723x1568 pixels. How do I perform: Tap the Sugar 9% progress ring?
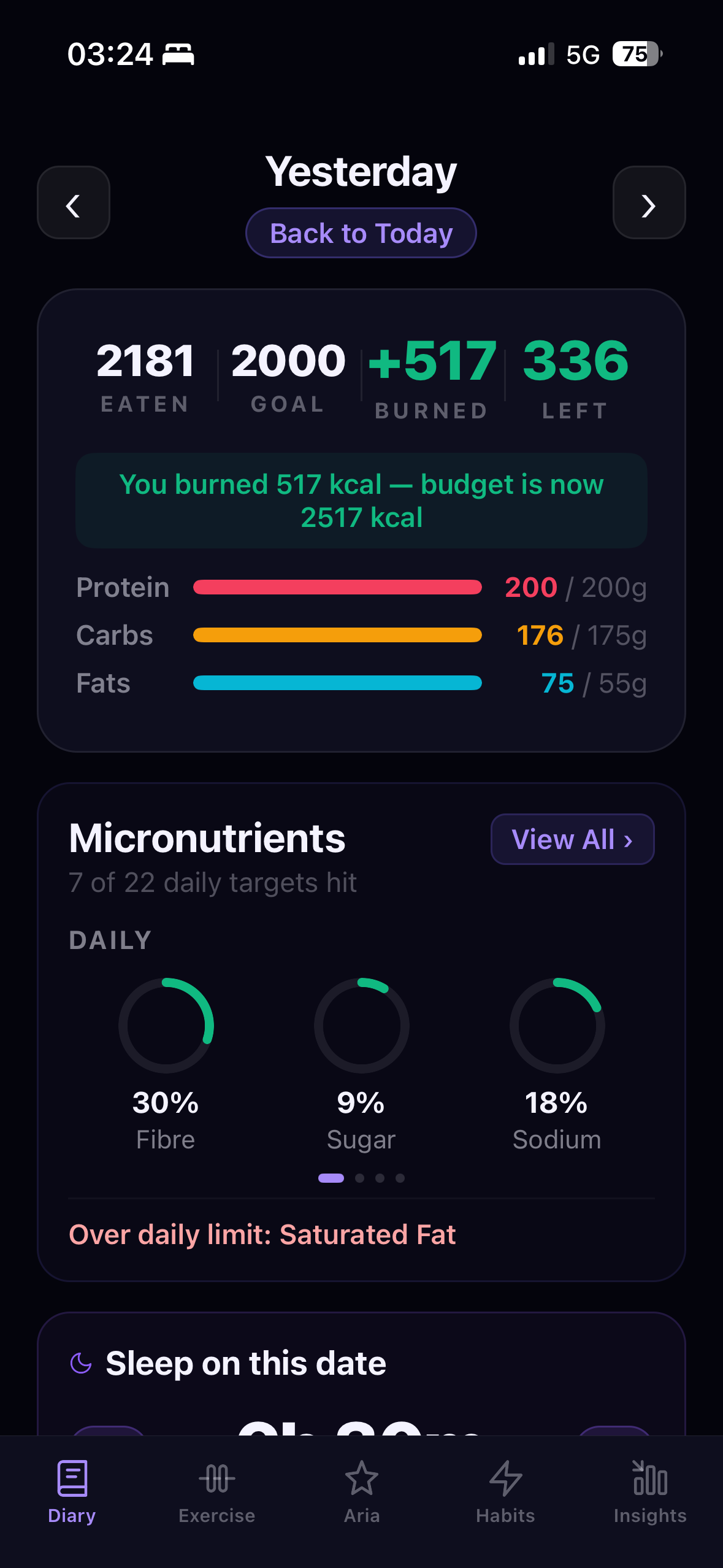coord(362,1025)
